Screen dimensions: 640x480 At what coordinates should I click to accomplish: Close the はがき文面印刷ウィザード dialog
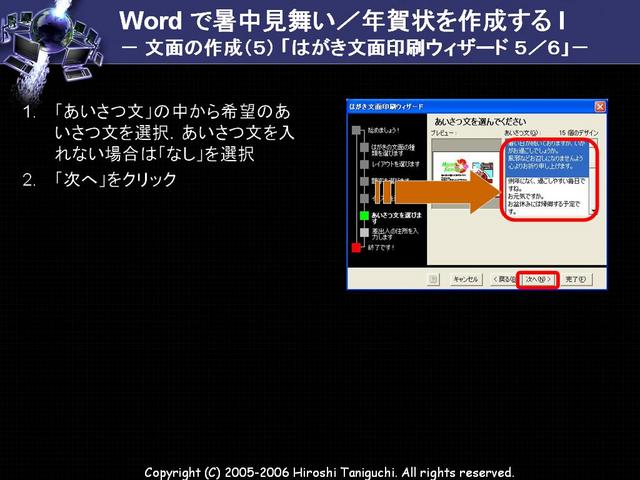pos(600,107)
